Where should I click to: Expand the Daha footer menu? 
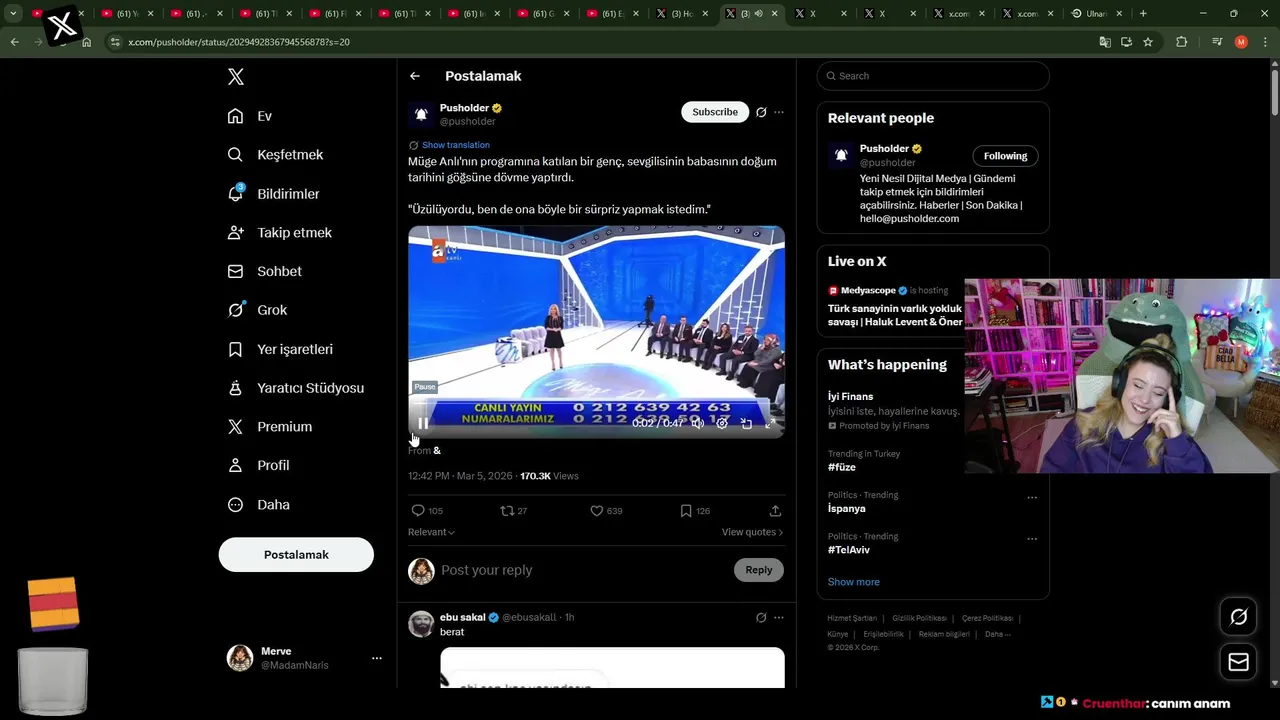click(997, 634)
